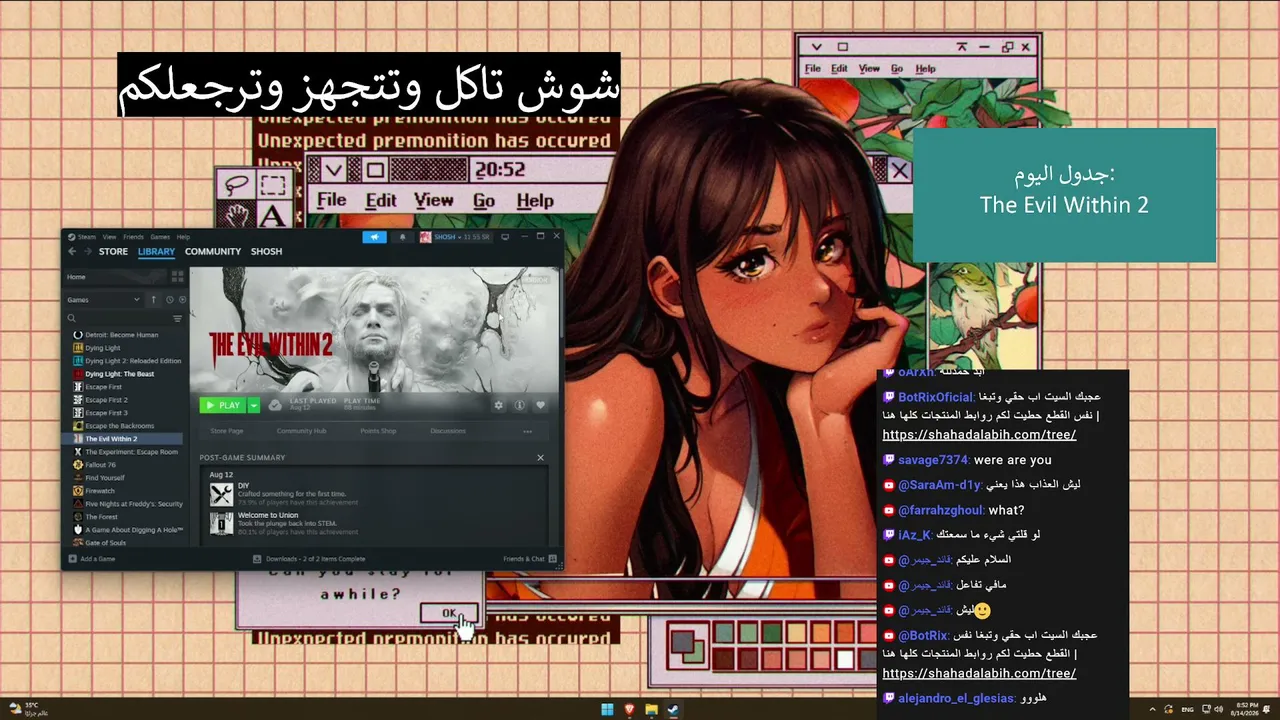1280x720 pixels.
Task: Click the SHOSH profile avatar
Action: pos(426,237)
